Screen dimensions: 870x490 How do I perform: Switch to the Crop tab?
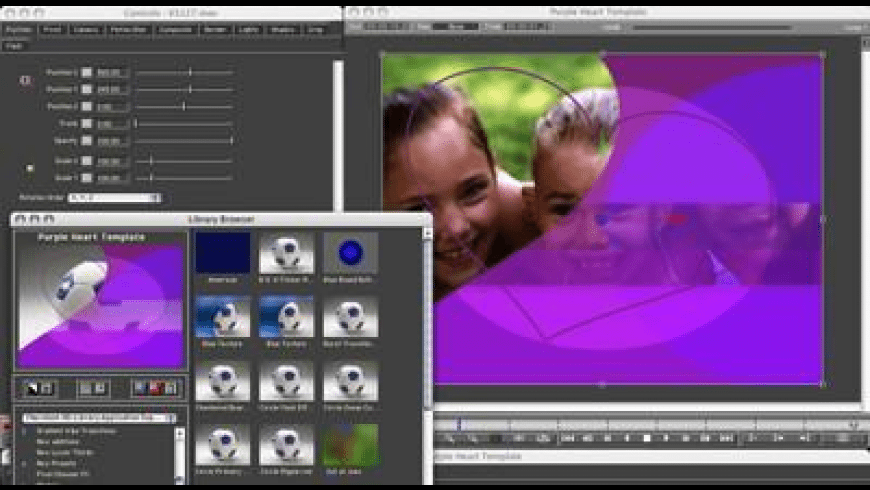[x=316, y=29]
